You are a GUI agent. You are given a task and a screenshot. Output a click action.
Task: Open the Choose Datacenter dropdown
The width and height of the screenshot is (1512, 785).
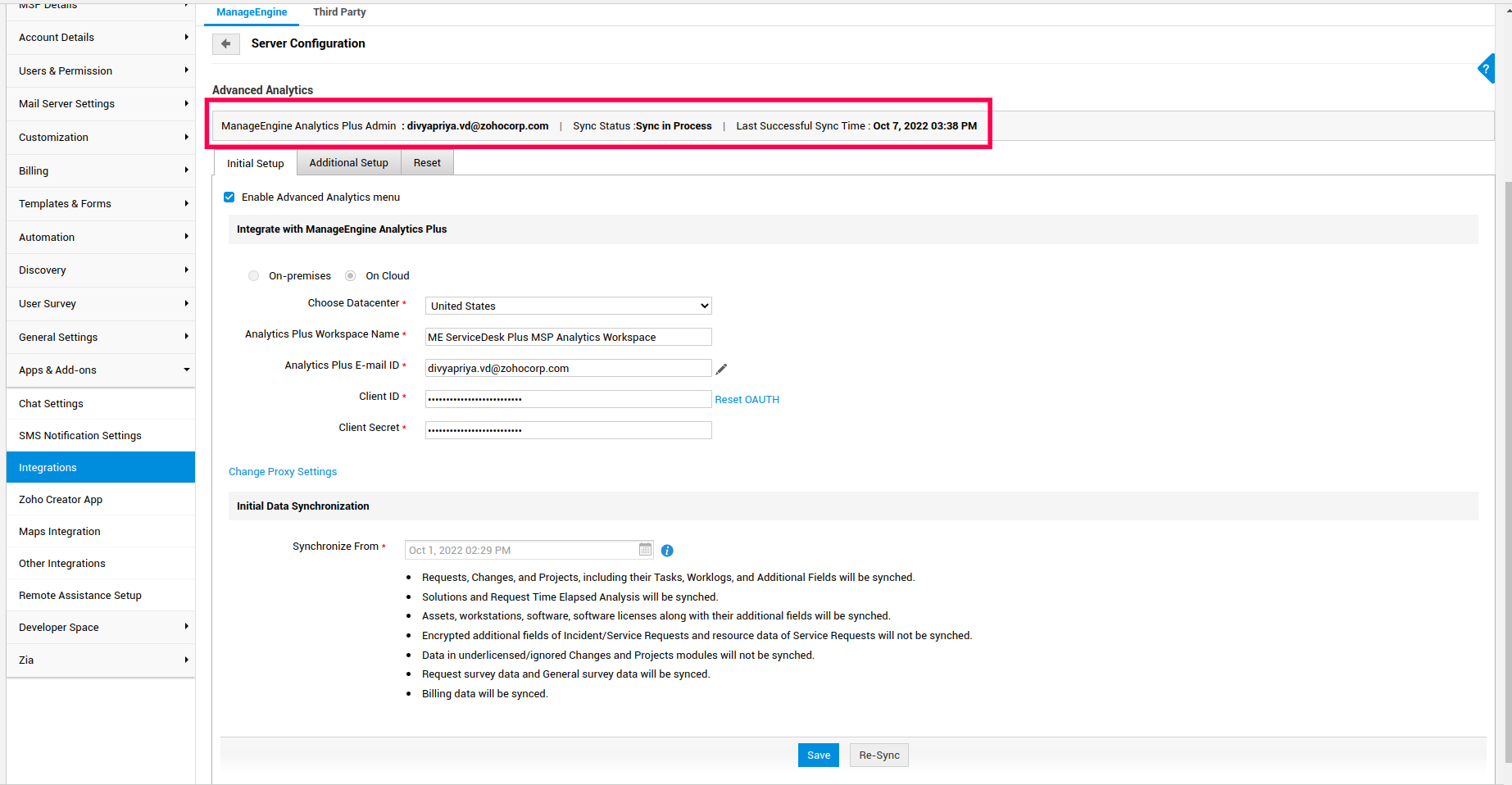tap(568, 306)
